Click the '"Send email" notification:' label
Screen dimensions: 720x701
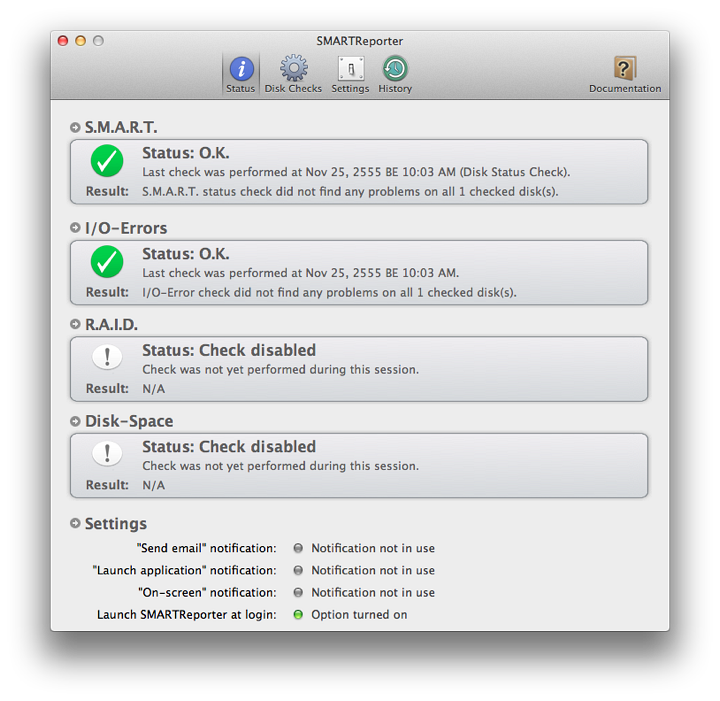click(207, 548)
